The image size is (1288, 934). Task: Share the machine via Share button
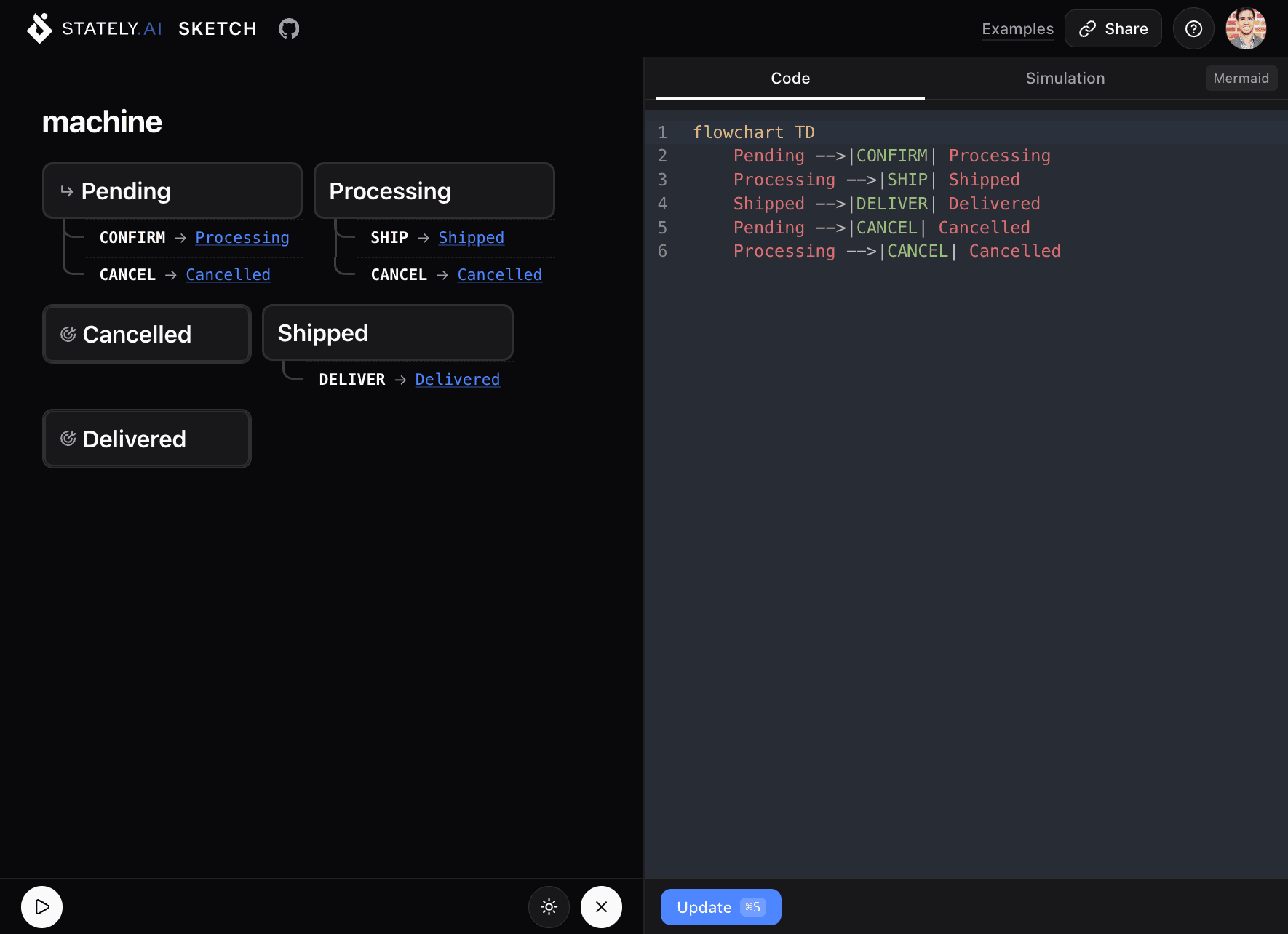(1113, 29)
